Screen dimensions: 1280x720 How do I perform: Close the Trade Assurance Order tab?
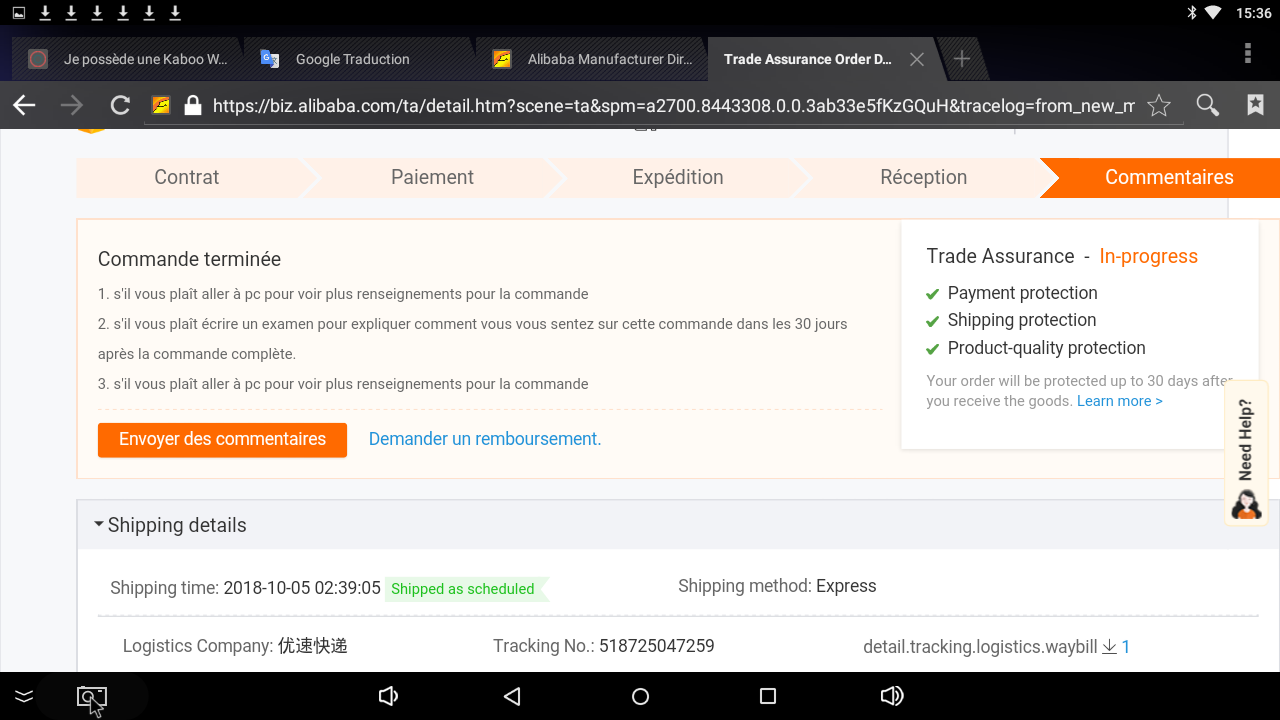[x=916, y=59]
